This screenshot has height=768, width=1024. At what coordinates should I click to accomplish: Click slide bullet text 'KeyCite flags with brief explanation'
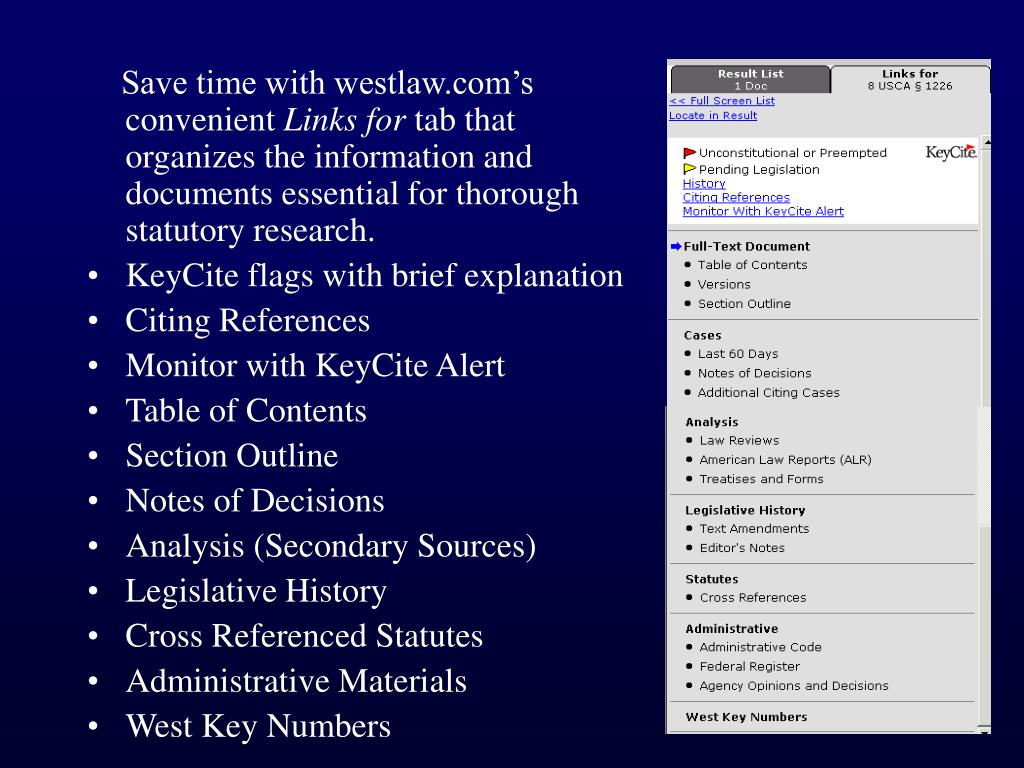click(x=374, y=276)
